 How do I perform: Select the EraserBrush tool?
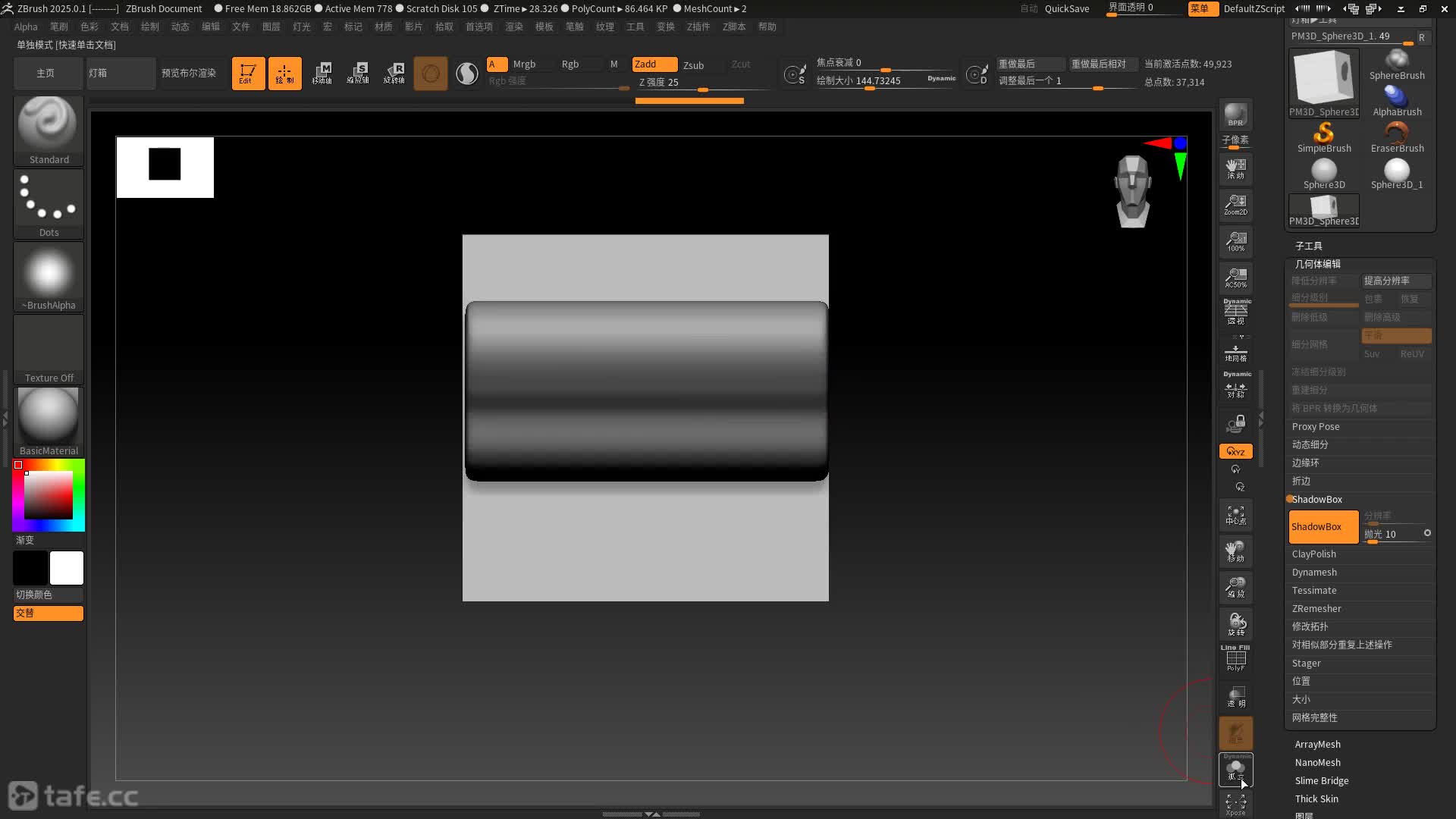tap(1397, 138)
